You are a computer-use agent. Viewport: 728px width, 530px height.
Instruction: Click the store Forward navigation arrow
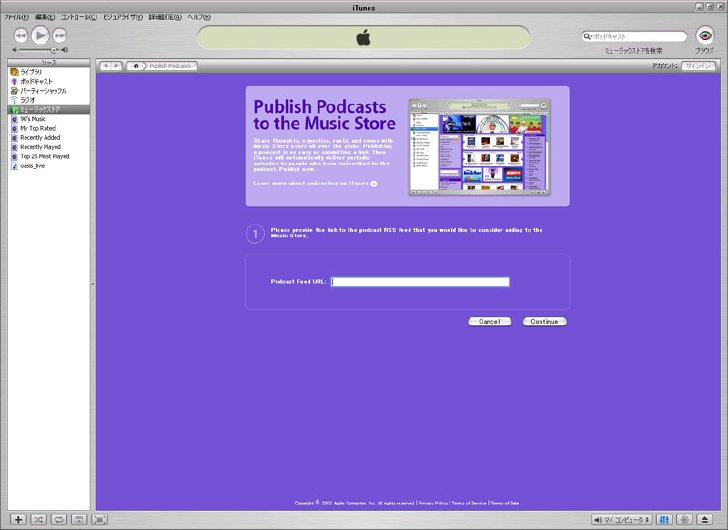117,66
